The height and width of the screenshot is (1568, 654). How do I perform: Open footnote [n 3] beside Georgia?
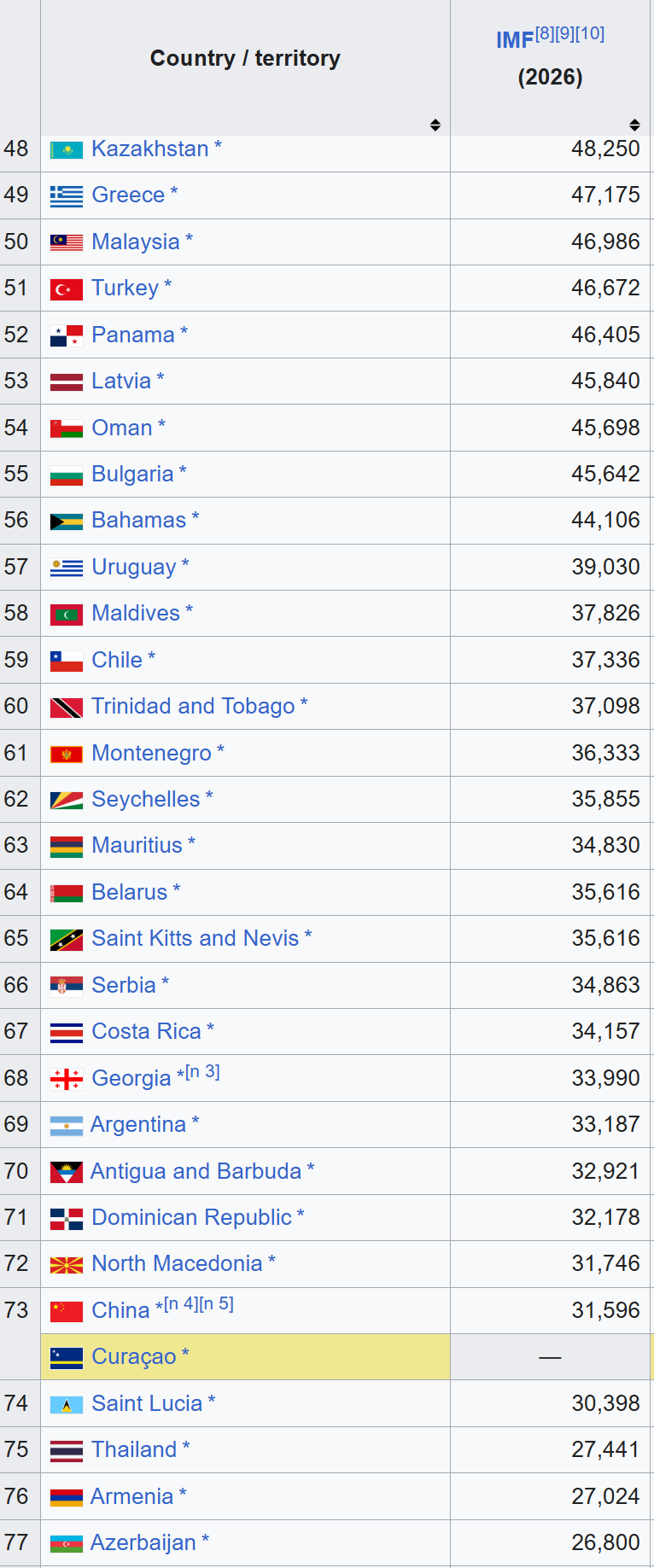point(203,1071)
